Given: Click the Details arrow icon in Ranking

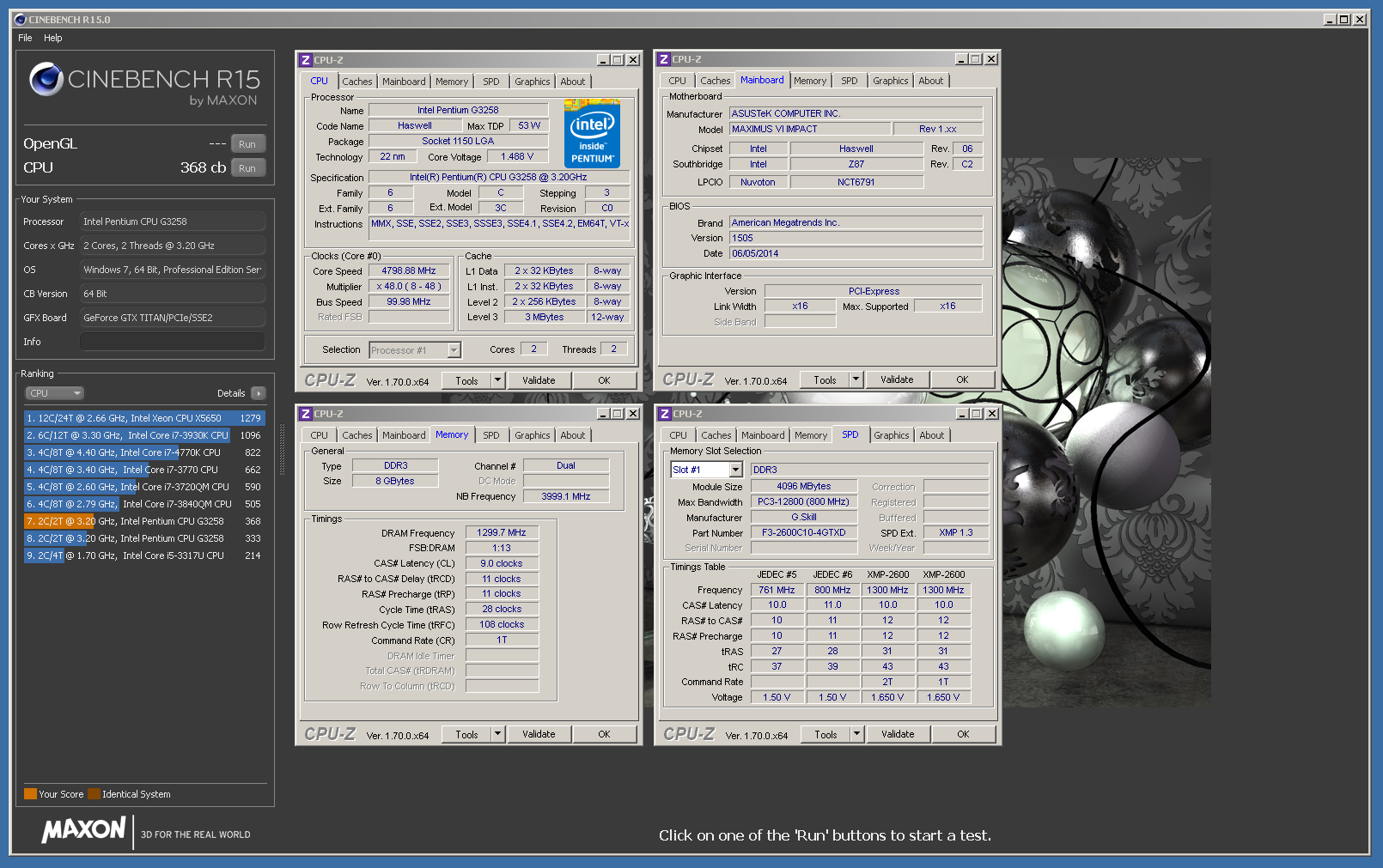Looking at the screenshot, I should click(x=259, y=393).
